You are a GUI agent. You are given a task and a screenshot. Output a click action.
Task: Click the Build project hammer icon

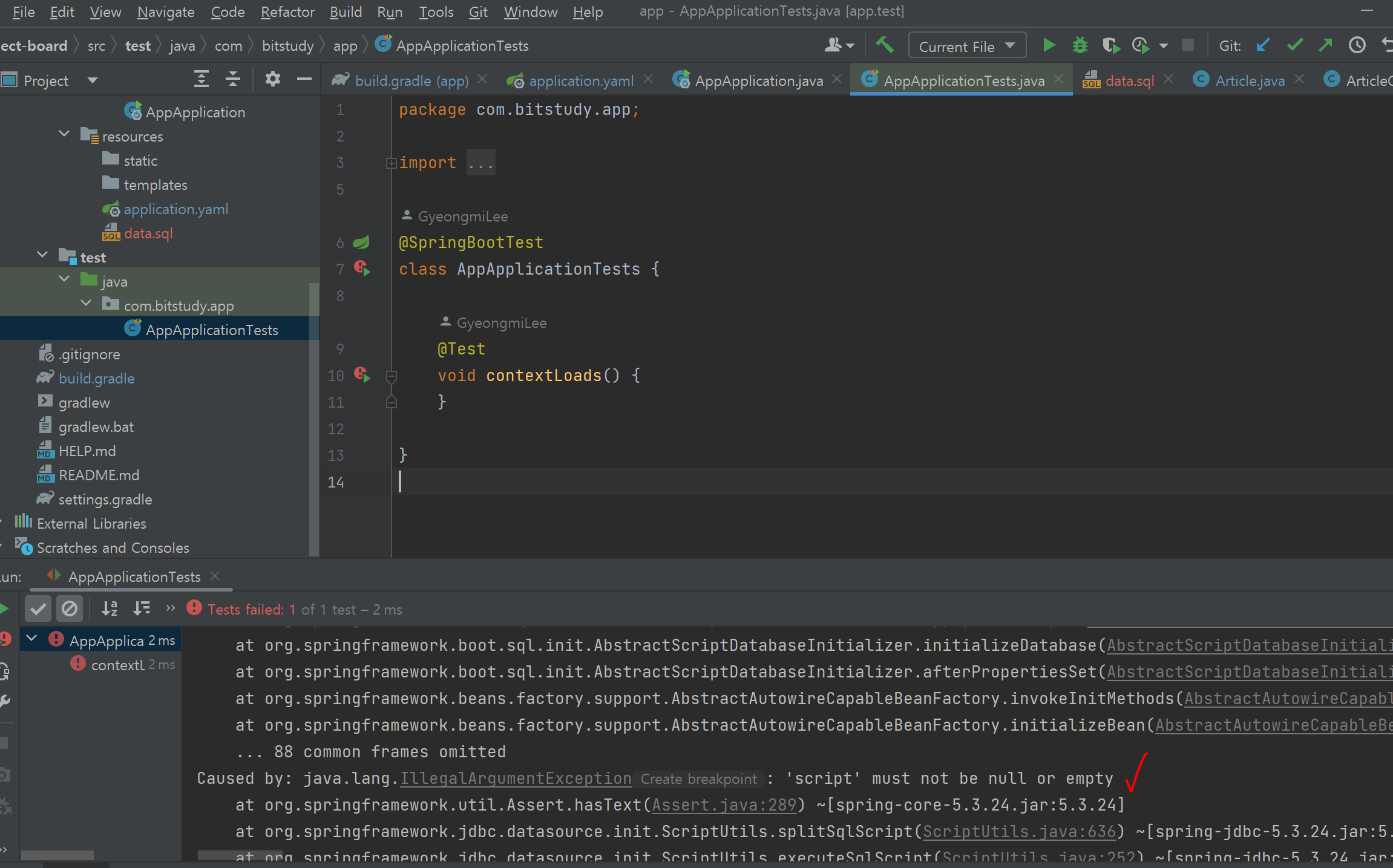point(885,45)
